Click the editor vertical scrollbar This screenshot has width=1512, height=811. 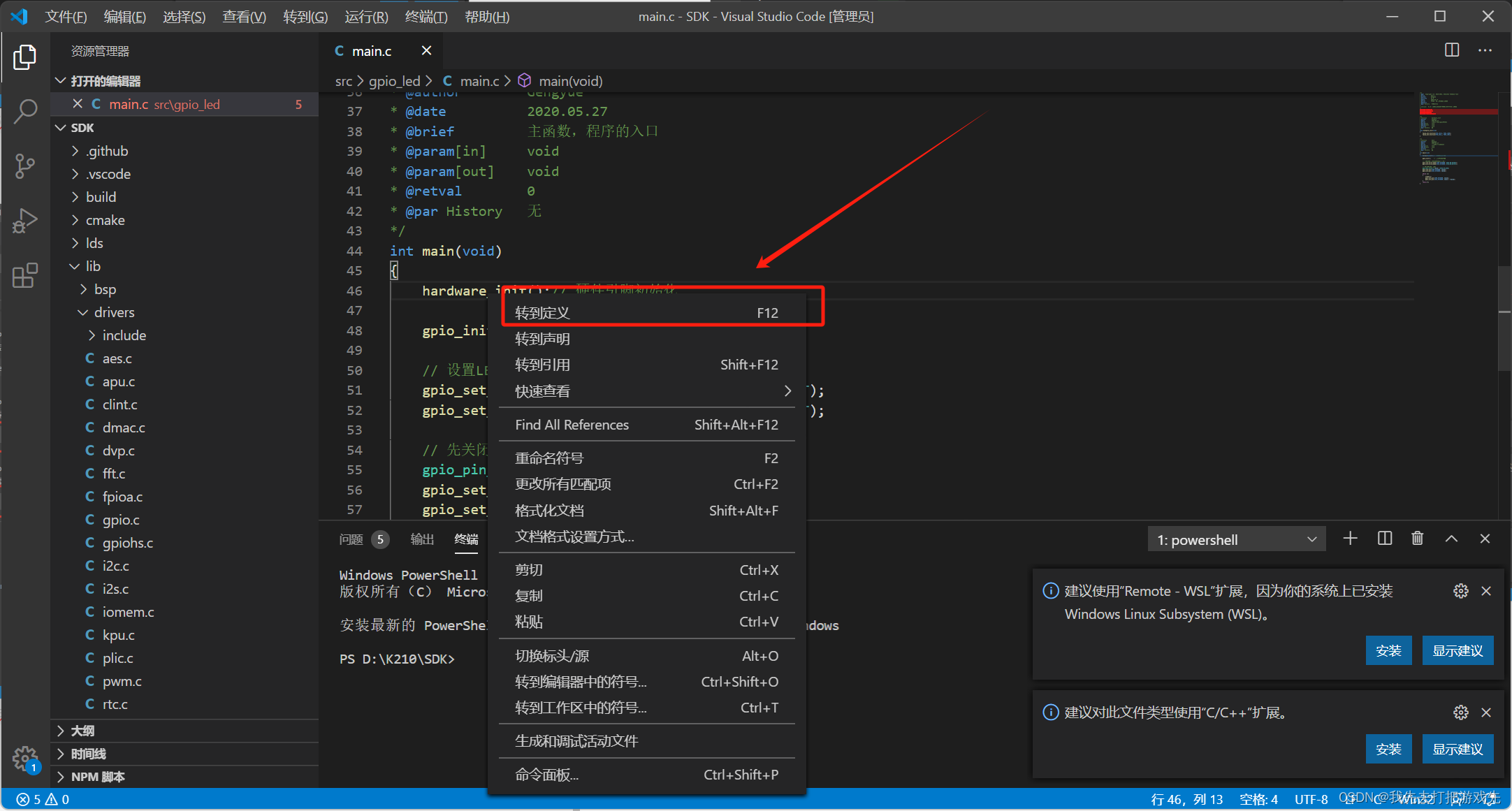click(x=1505, y=318)
